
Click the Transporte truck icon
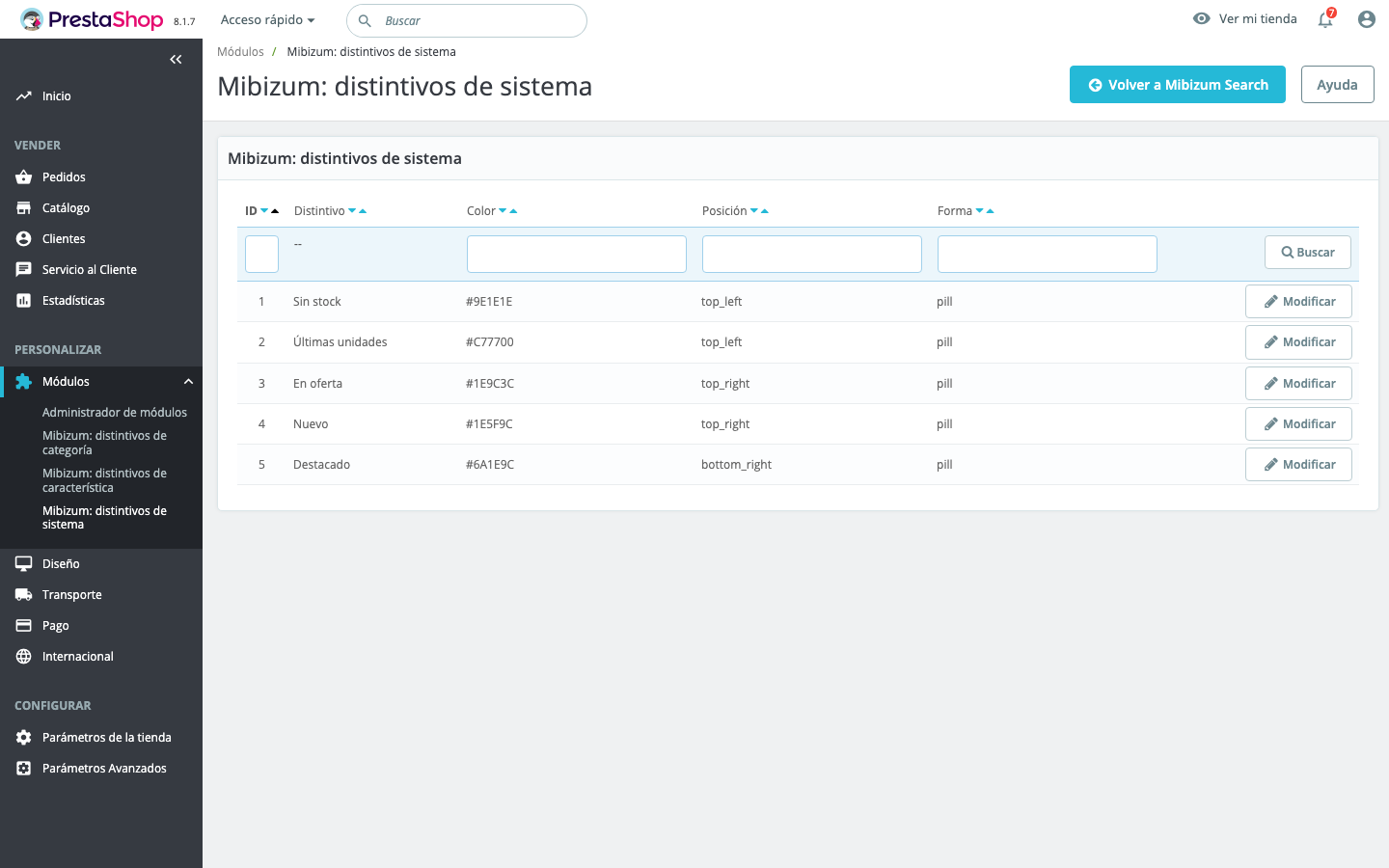click(x=24, y=595)
